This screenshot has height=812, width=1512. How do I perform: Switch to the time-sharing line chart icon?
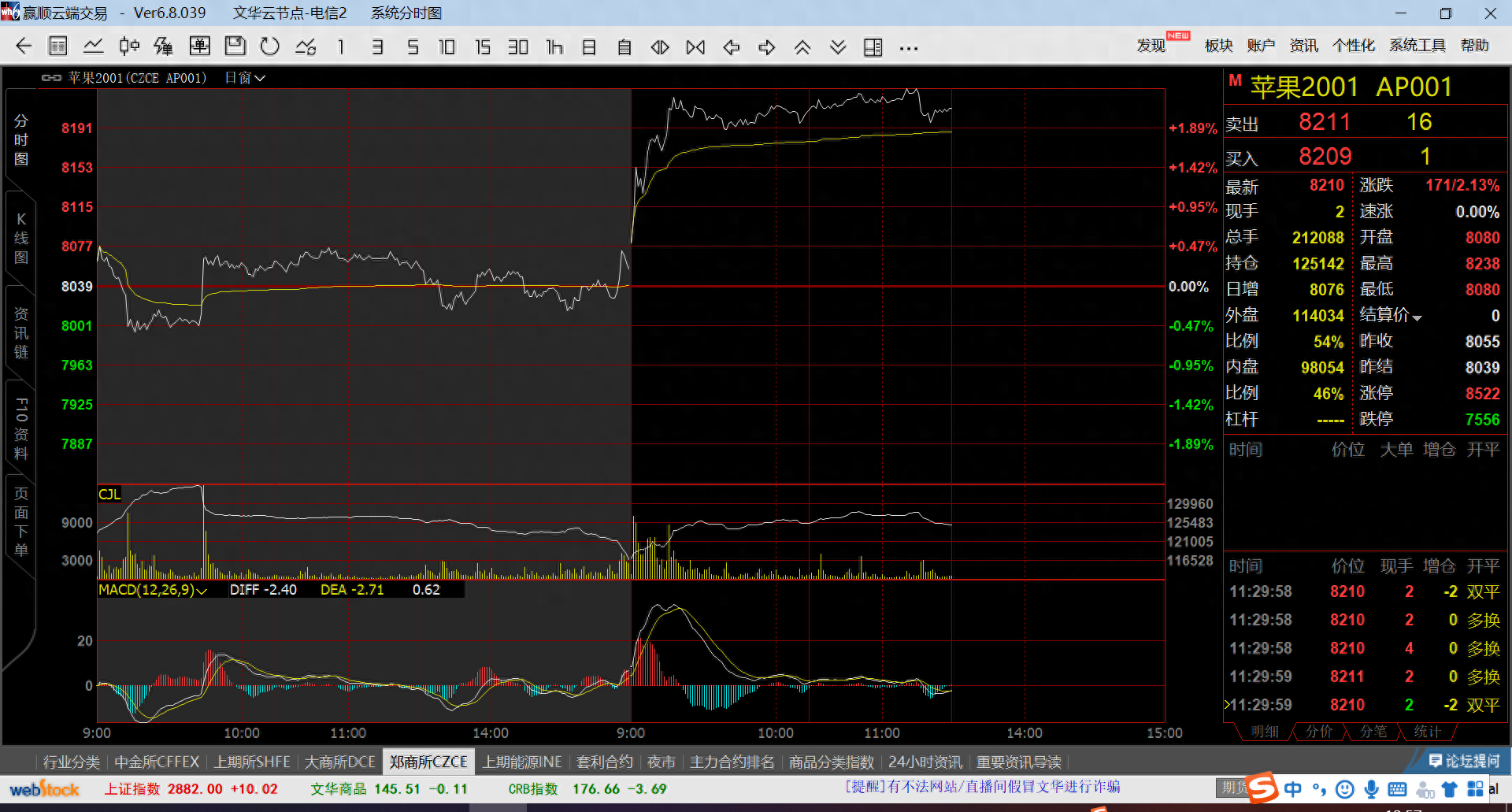point(94,46)
